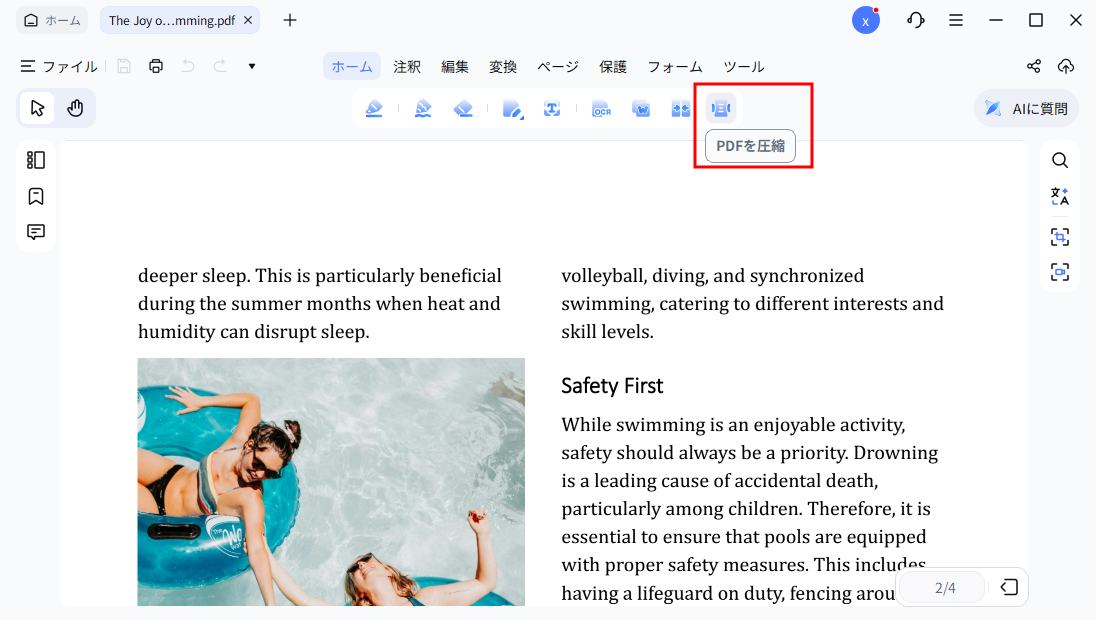Image resolution: width=1096 pixels, height=620 pixels.
Task: Open the ファイル menu
Action: (x=59, y=67)
